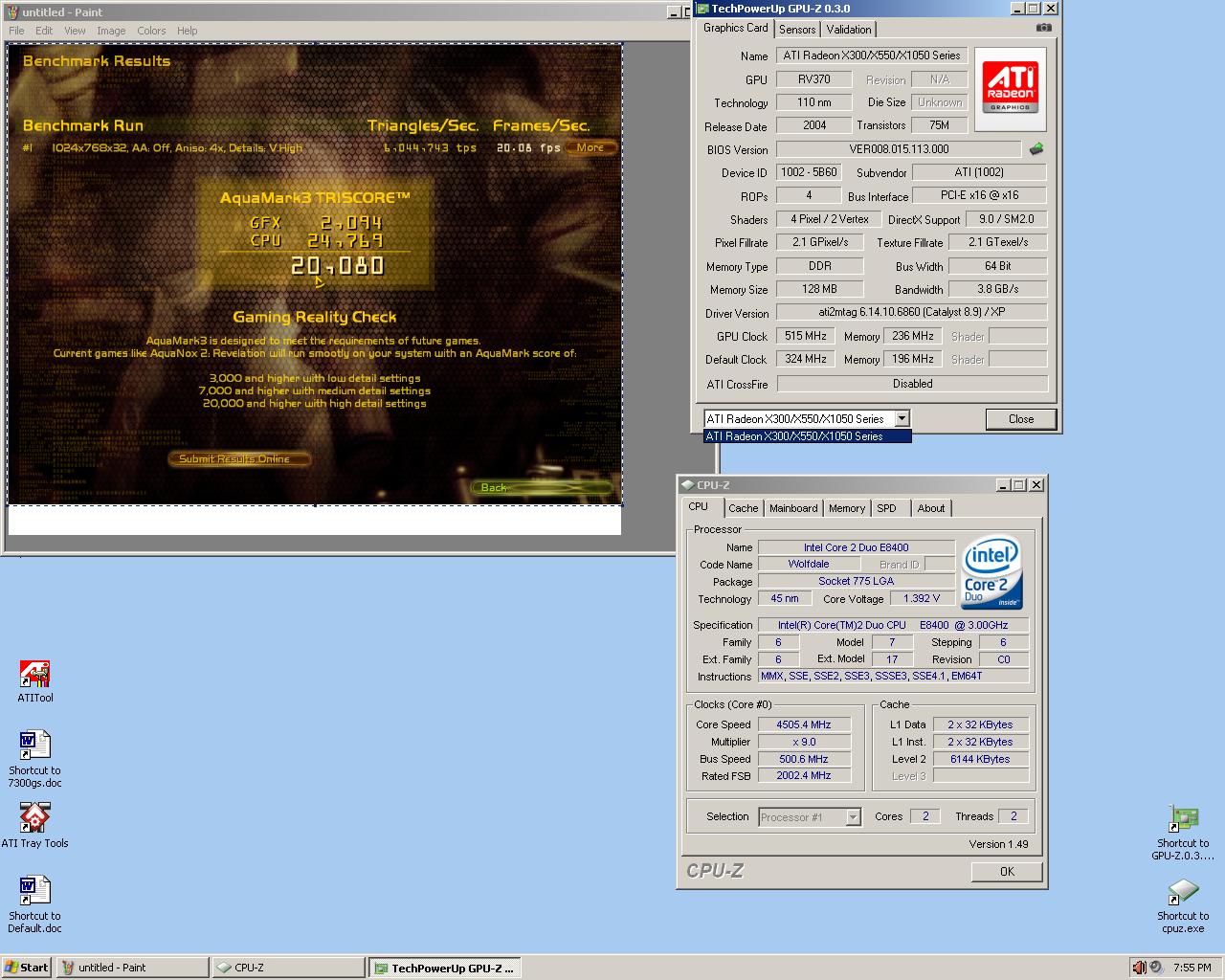Select the CPU tab in CPU-Z
The image size is (1225, 980).
pyautogui.click(x=699, y=506)
